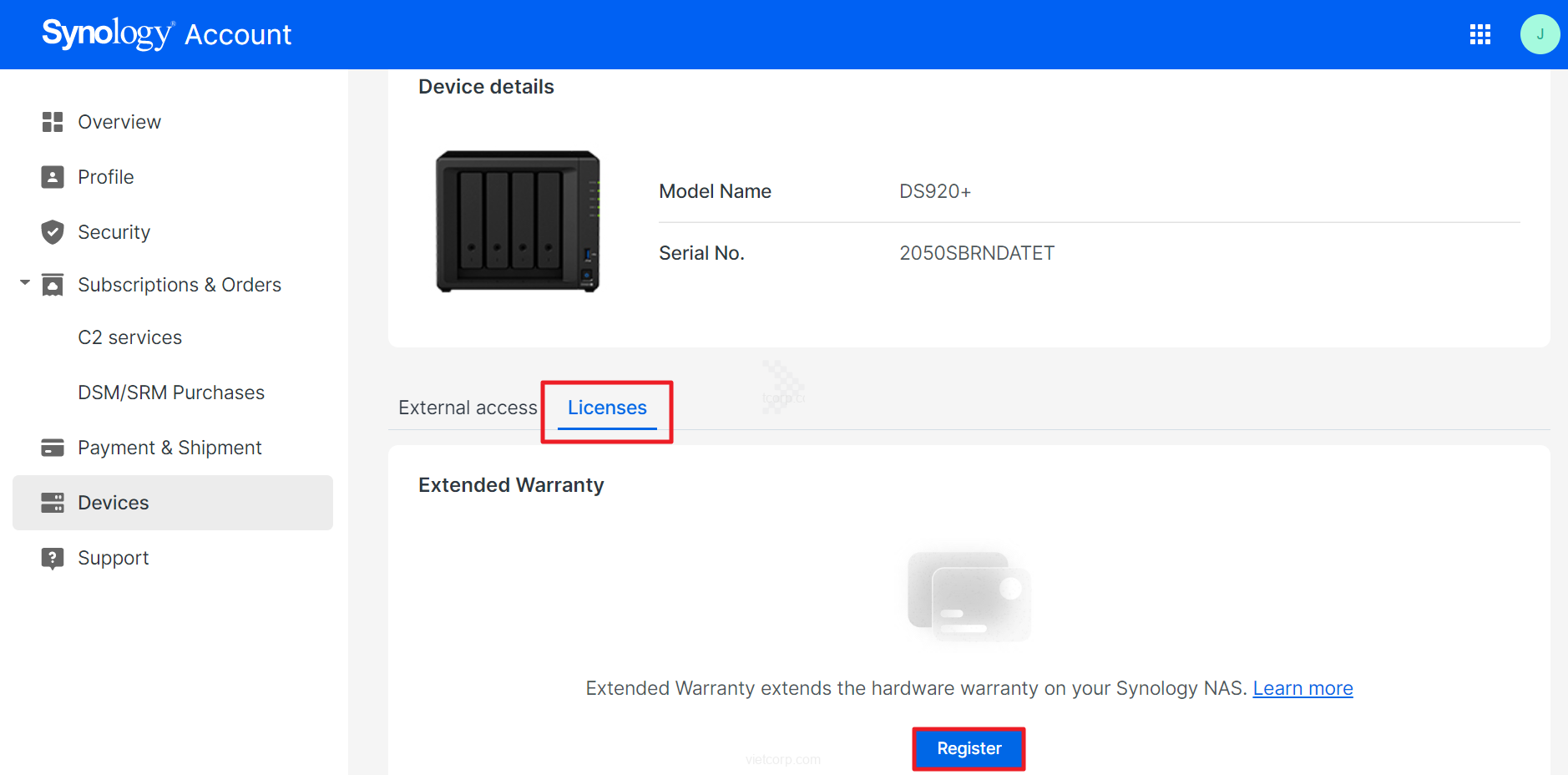Open the C2 services page
The image size is (1568, 775).
pos(129,337)
